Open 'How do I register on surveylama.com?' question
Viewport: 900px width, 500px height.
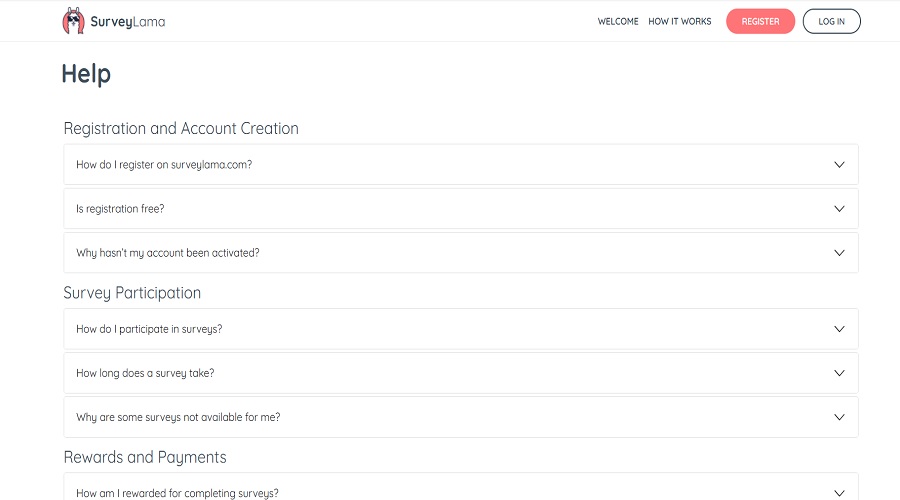pyautogui.click(x=164, y=165)
